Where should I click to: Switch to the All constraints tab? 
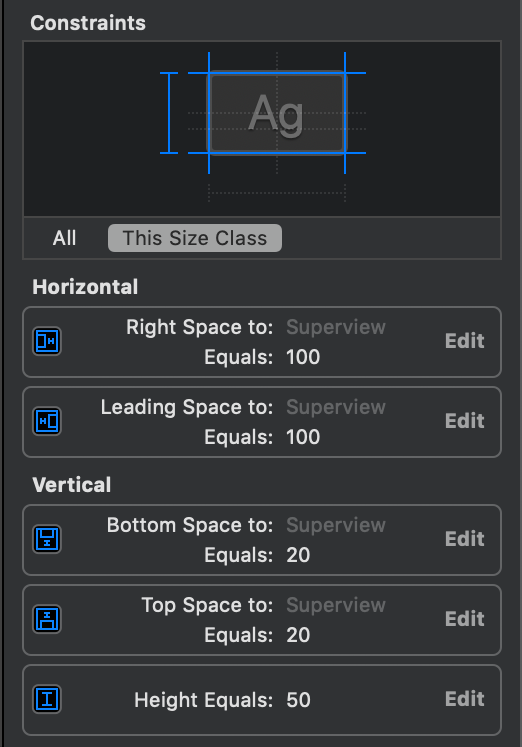(64, 238)
